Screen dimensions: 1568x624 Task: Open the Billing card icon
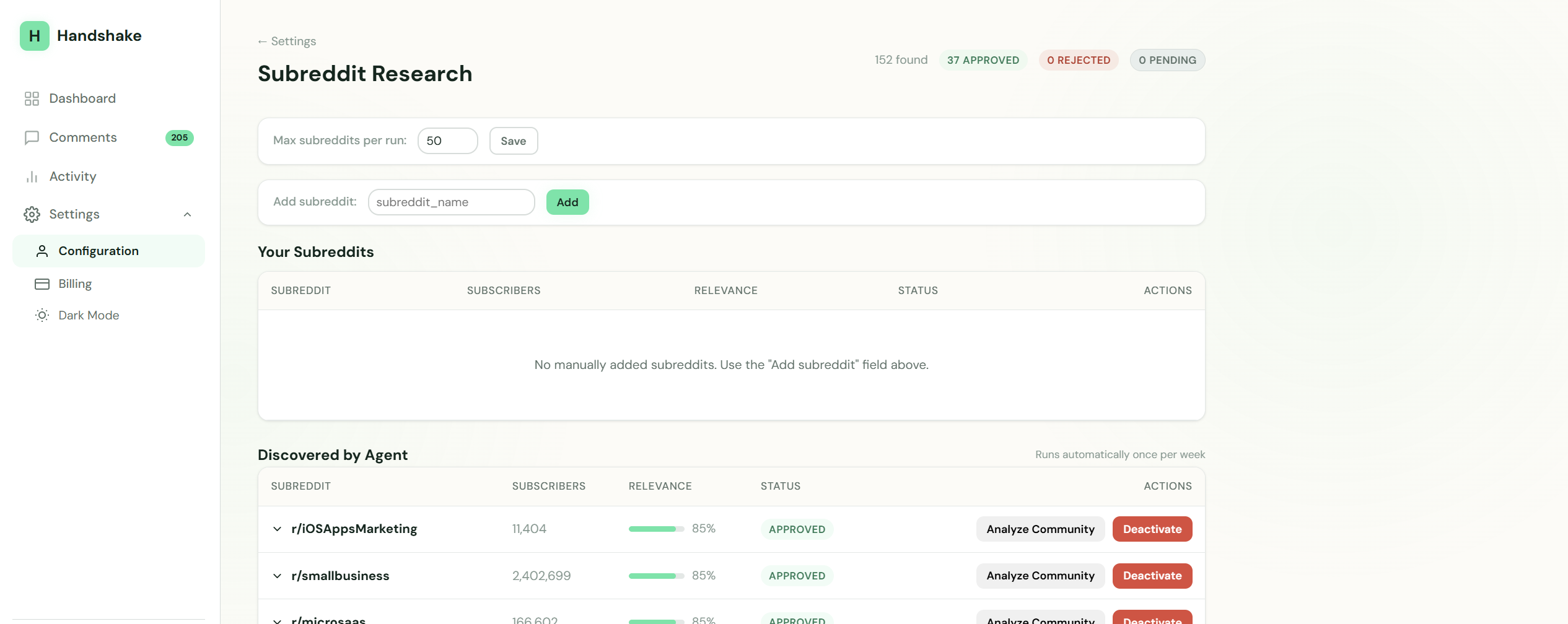tap(42, 284)
